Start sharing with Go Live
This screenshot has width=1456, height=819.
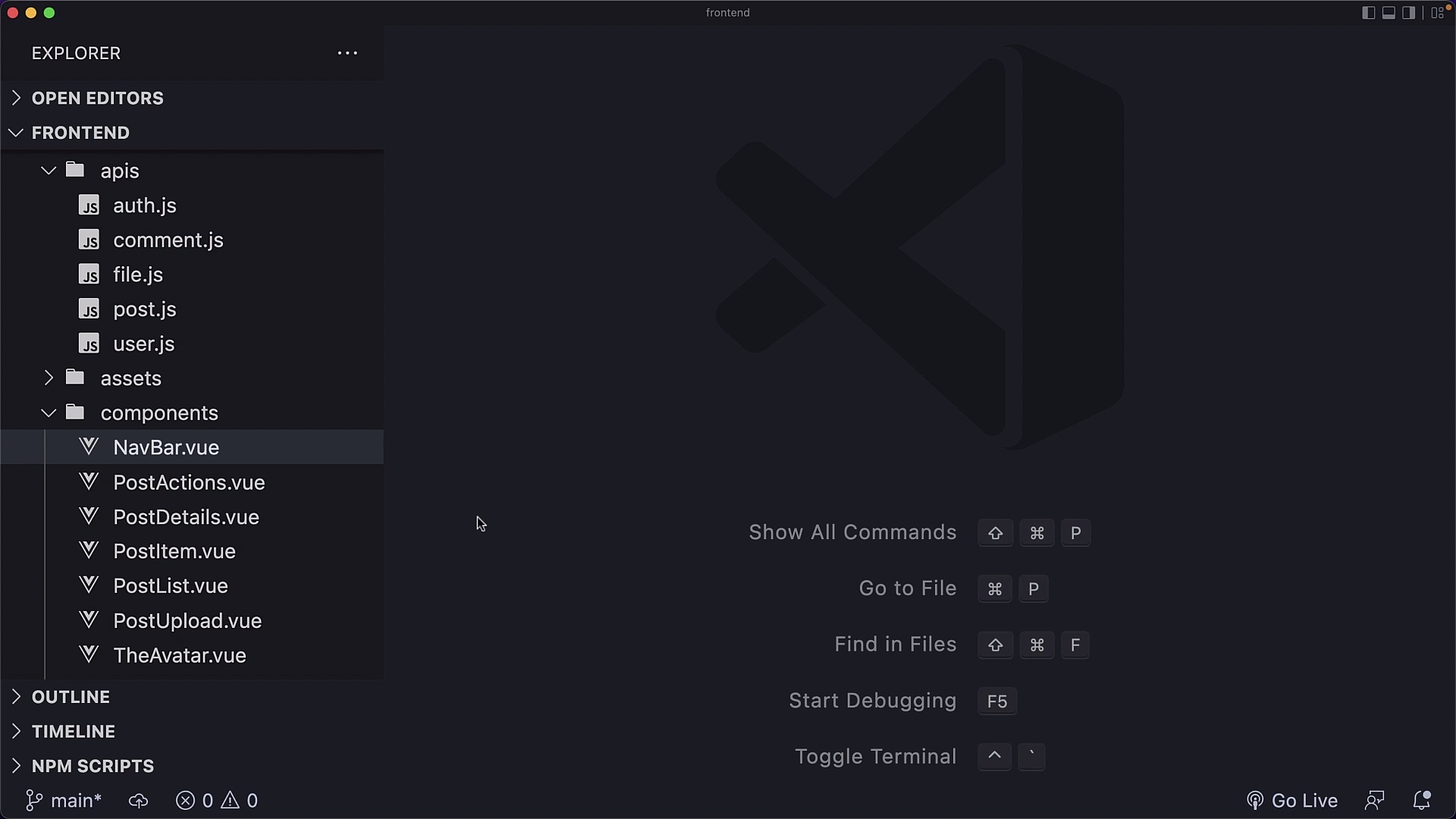[1292, 800]
